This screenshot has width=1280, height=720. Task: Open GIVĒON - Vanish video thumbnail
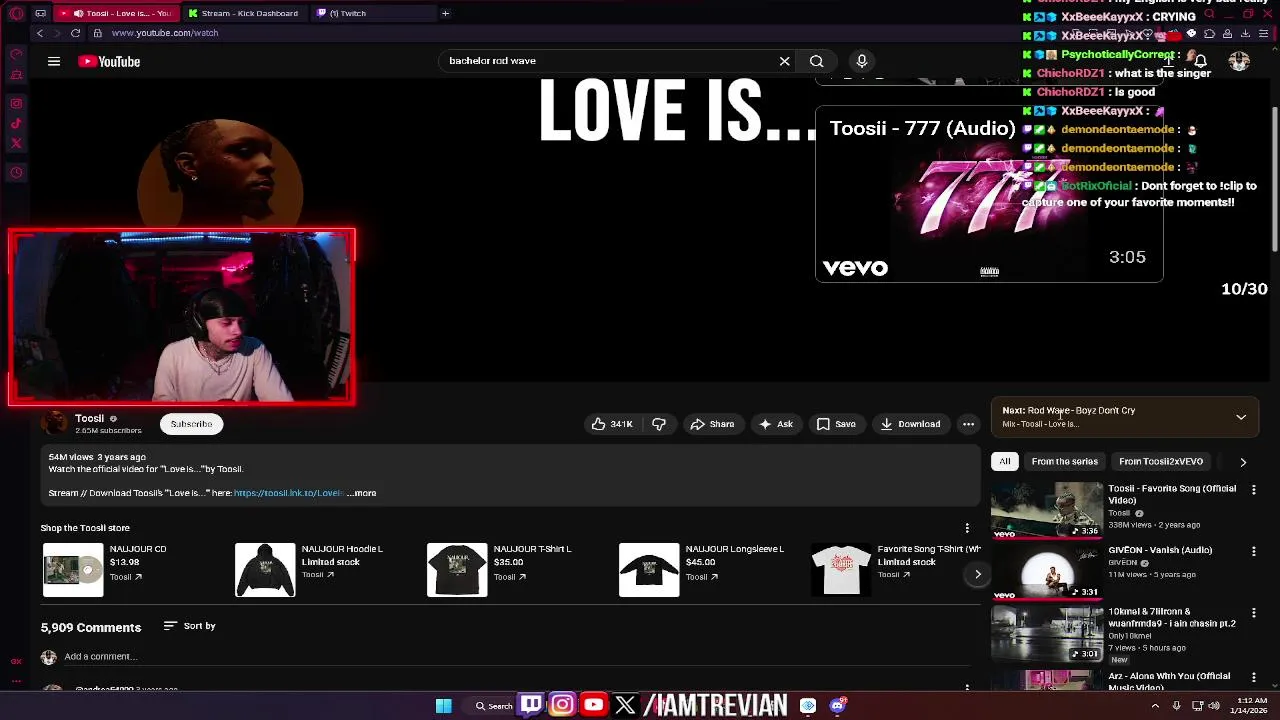(x=1047, y=572)
